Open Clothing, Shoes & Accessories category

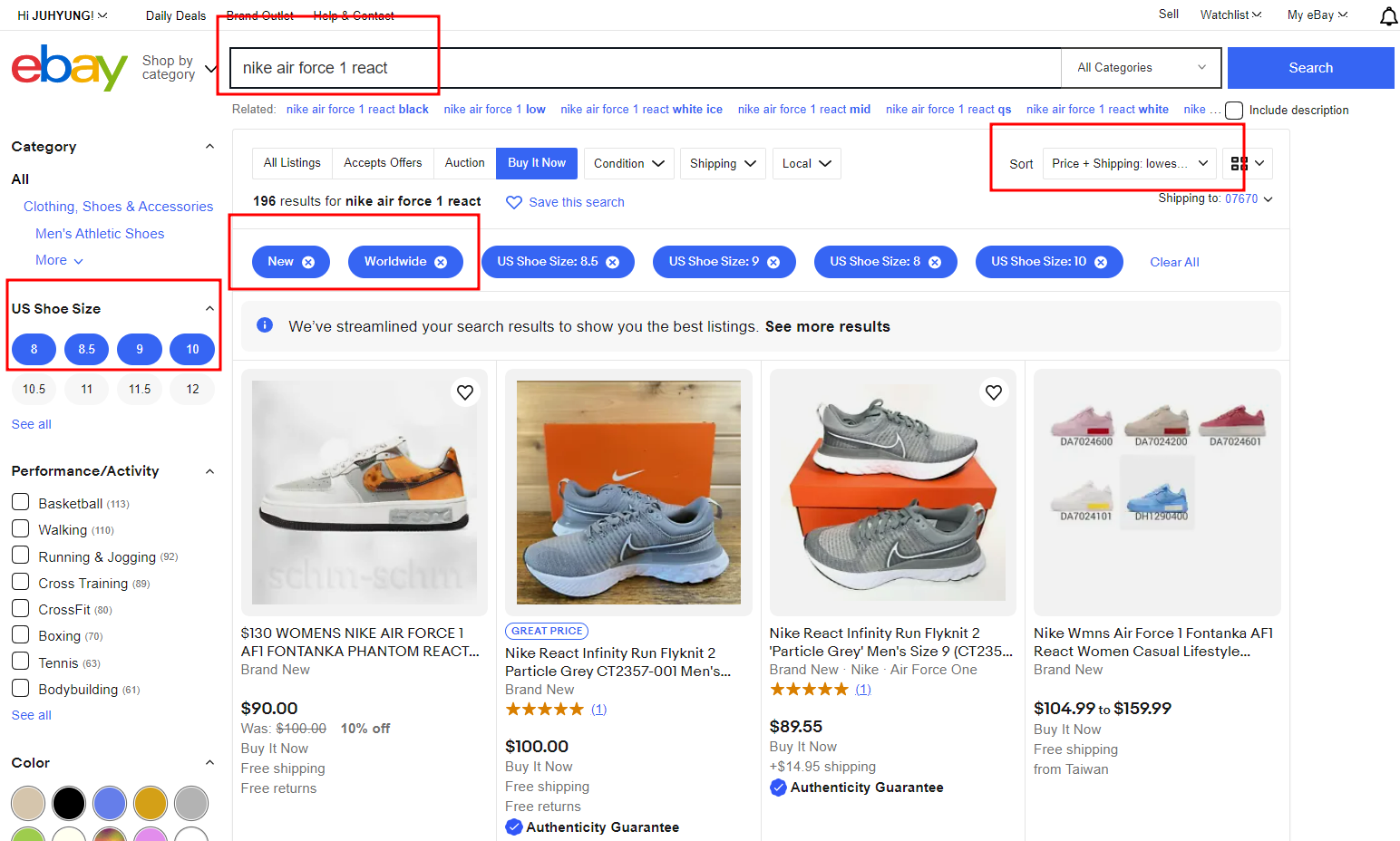coord(119,207)
